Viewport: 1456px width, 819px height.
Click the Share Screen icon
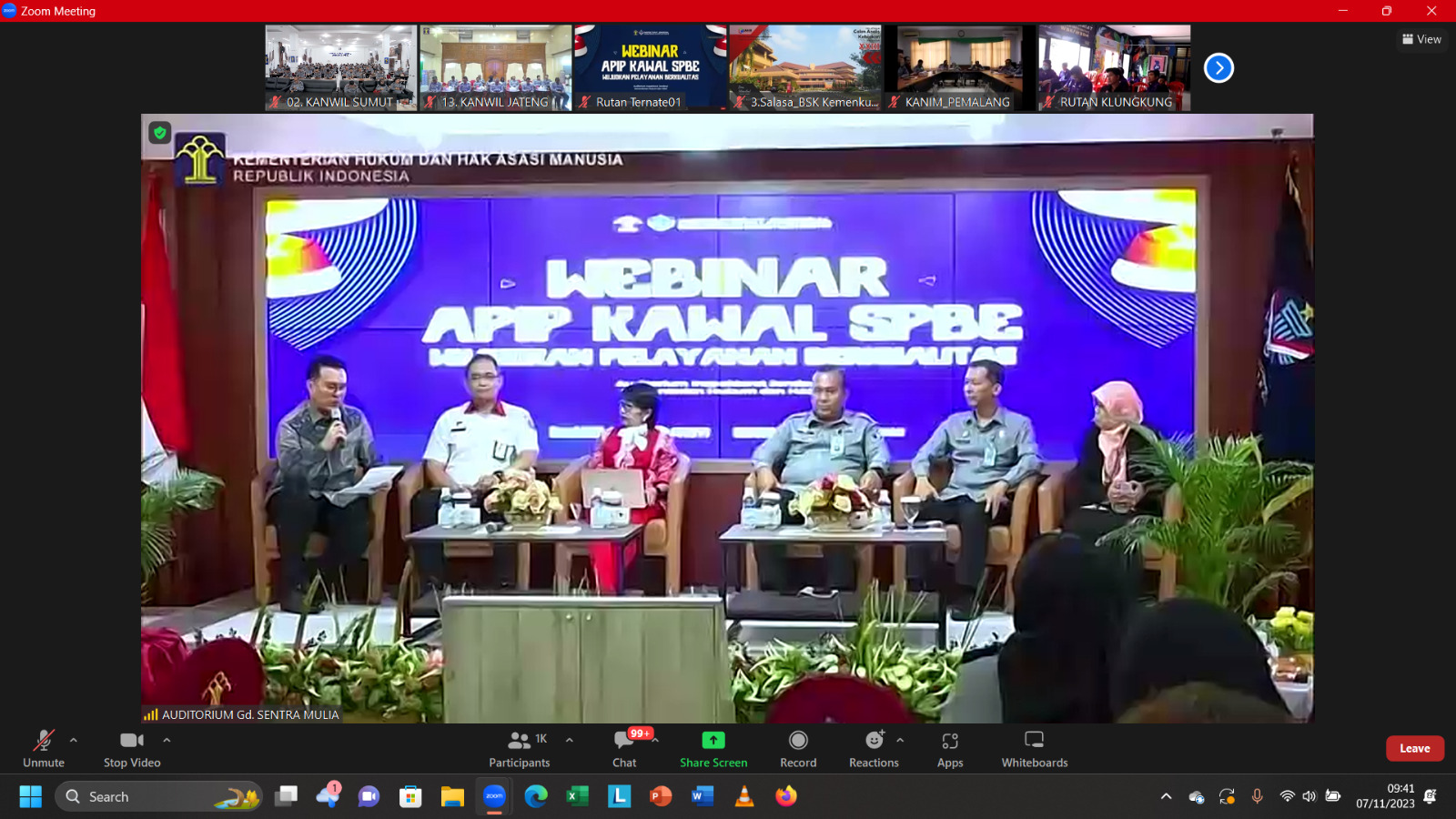pos(713,741)
